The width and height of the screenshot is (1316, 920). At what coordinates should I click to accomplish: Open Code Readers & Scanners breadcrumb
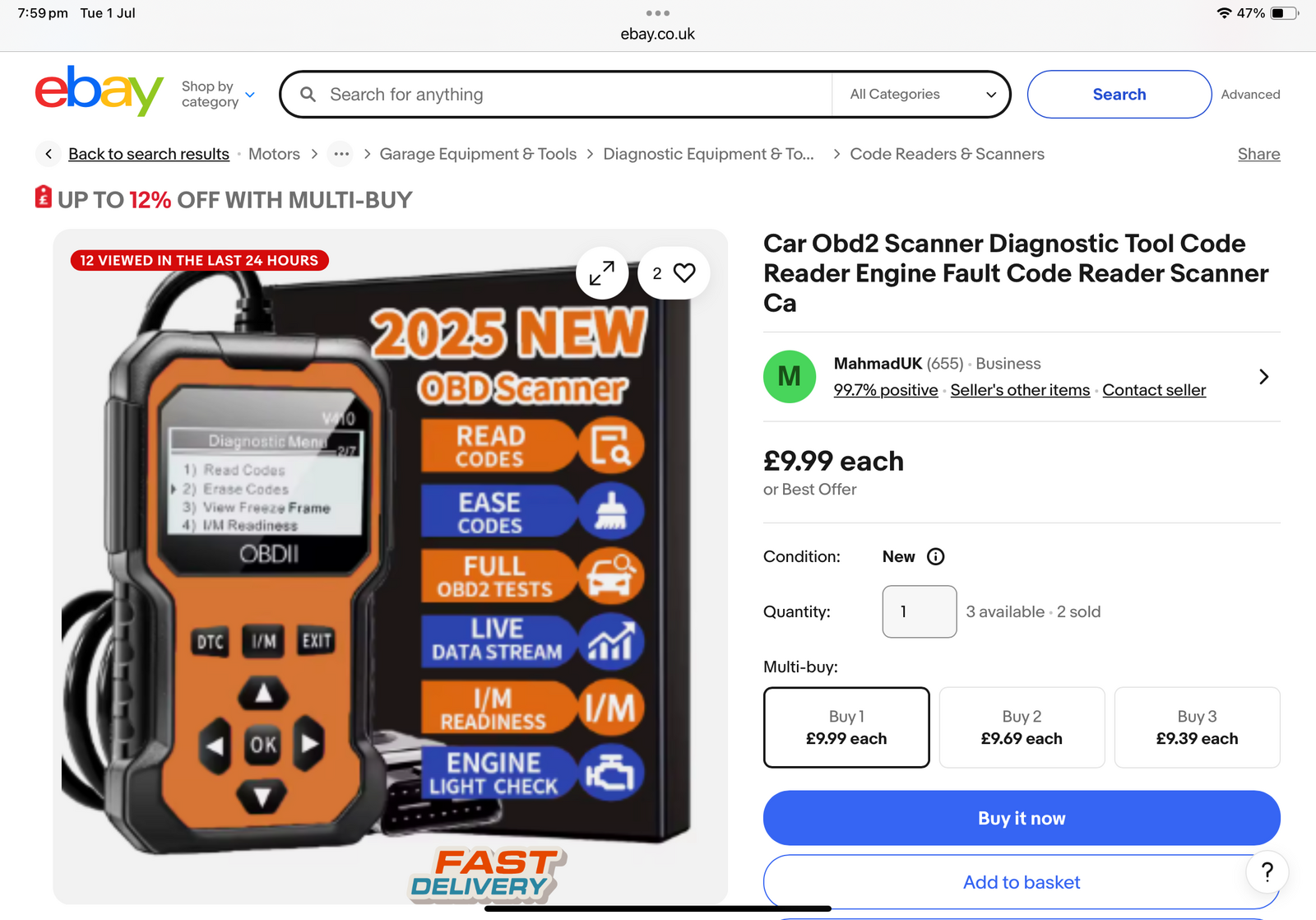947,154
